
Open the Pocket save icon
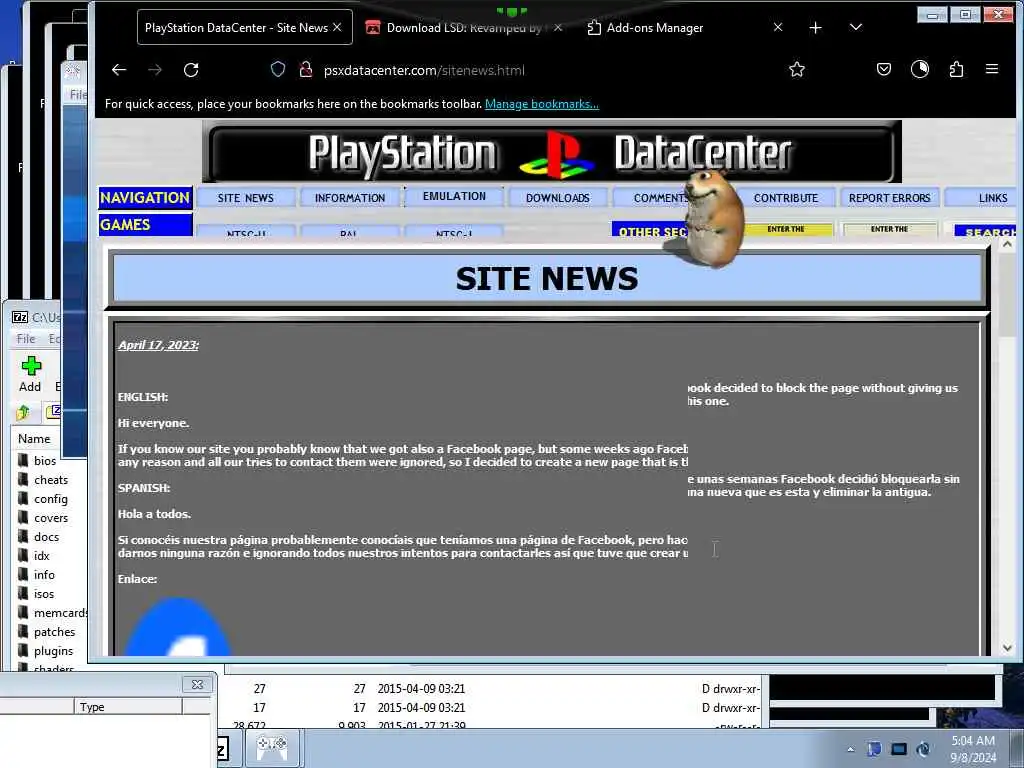tap(884, 69)
